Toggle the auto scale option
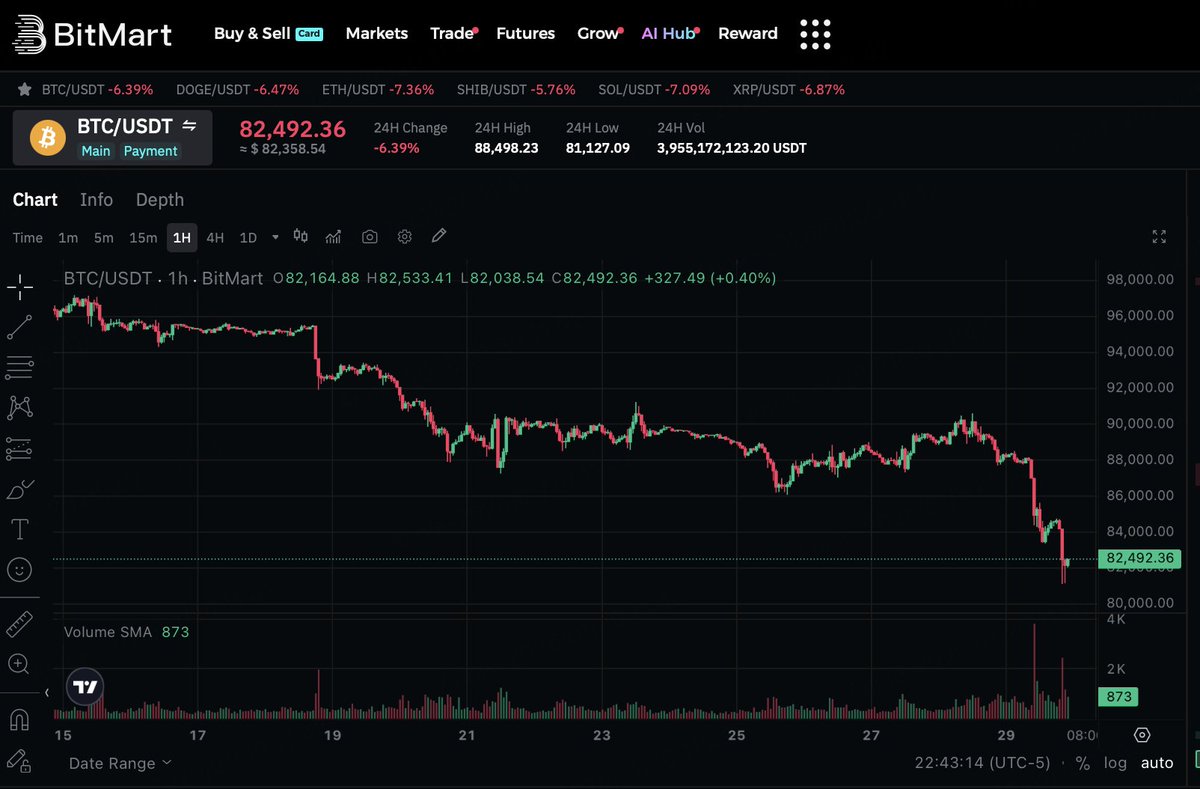 [x=1156, y=762]
